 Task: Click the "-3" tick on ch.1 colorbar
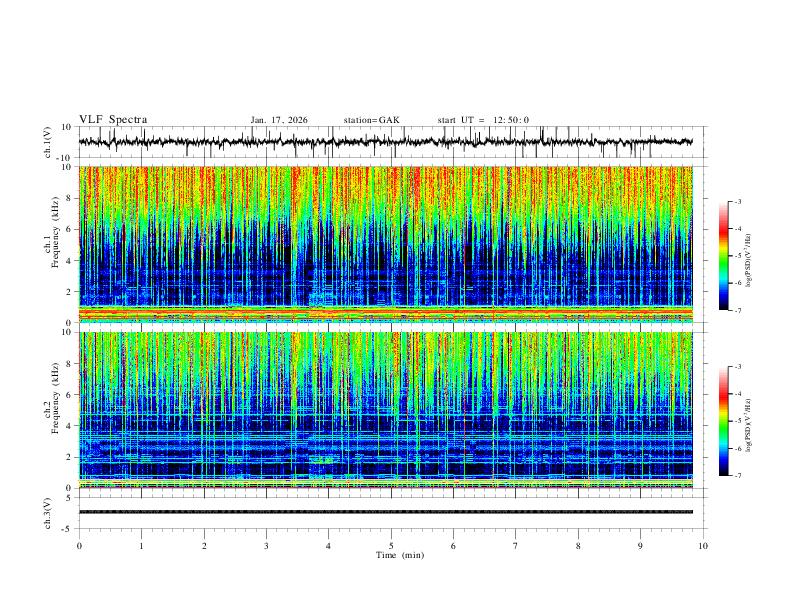pyautogui.click(x=738, y=201)
